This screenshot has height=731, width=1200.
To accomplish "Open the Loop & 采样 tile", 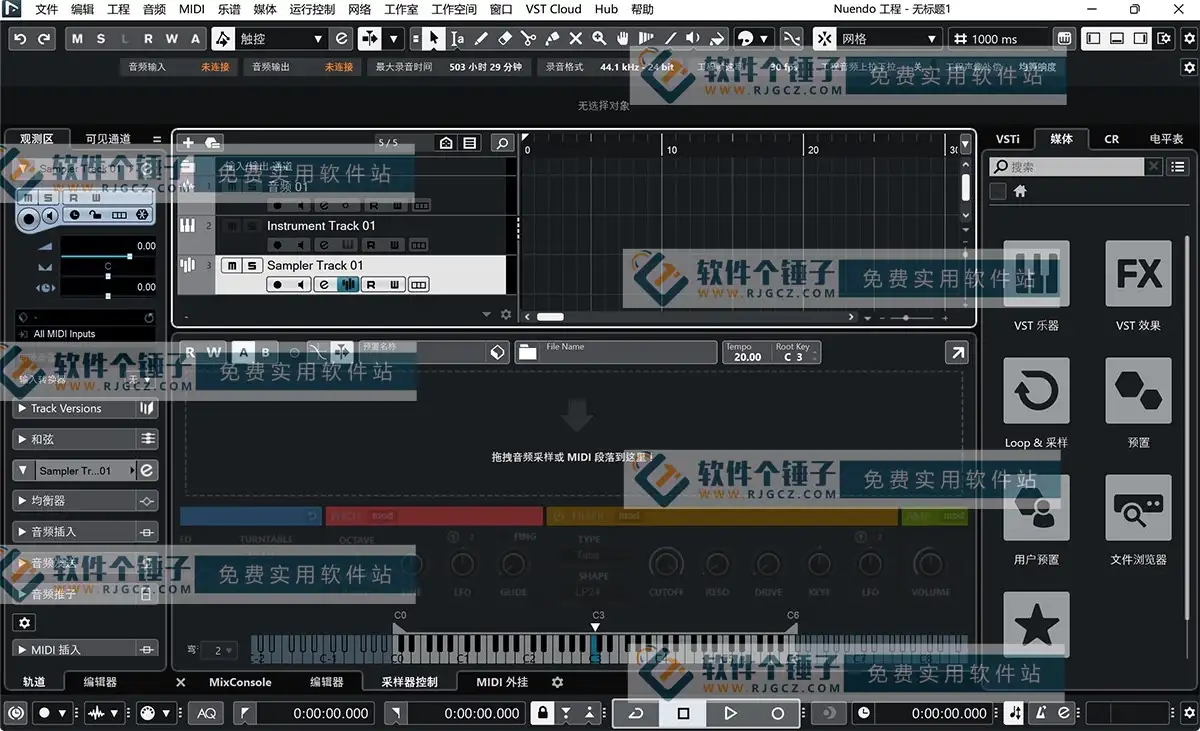I will (1036, 390).
